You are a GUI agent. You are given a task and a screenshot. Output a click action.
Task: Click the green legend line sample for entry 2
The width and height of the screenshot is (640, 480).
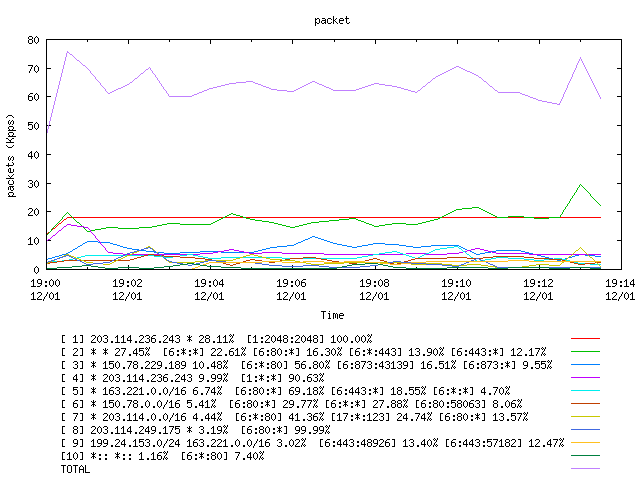click(585, 351)
